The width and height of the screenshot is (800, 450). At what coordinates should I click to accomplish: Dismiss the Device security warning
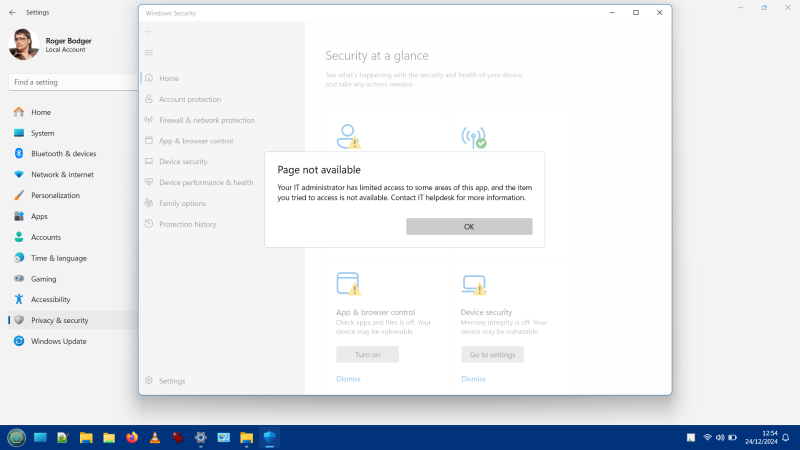(x=473, y=379)
